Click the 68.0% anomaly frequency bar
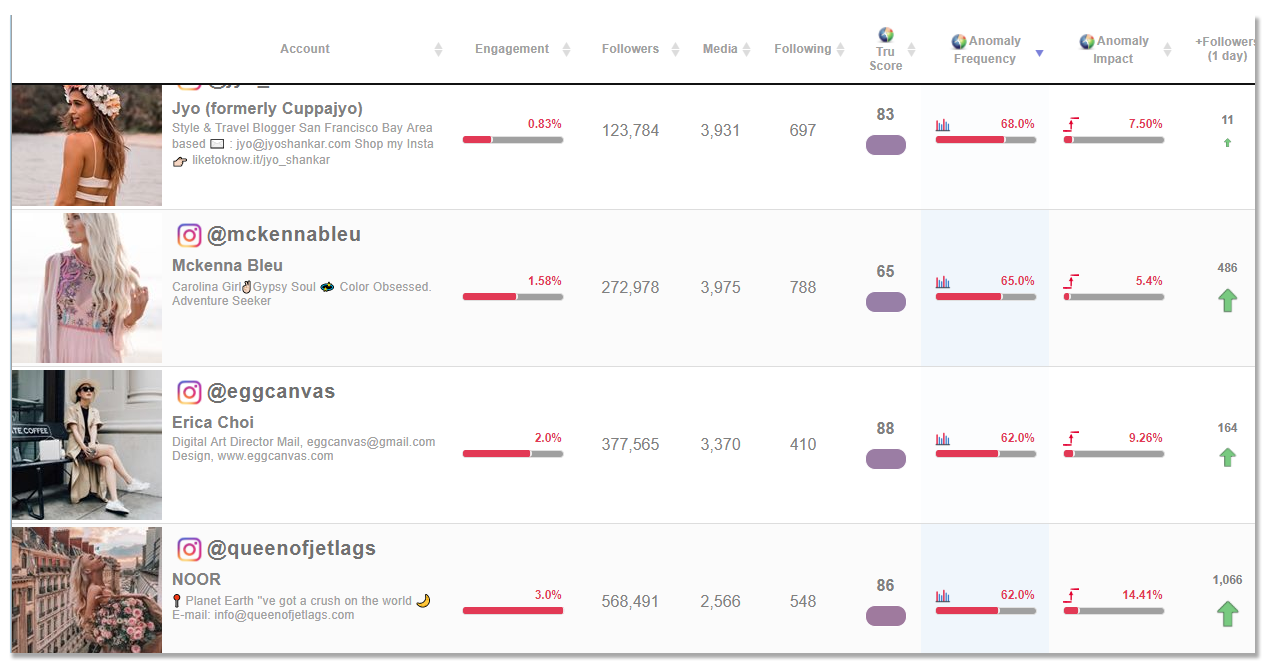 986,140
